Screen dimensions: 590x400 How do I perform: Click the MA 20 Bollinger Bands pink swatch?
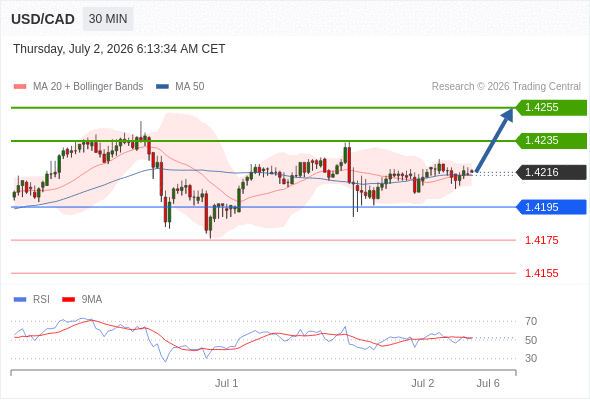(20, 87)
